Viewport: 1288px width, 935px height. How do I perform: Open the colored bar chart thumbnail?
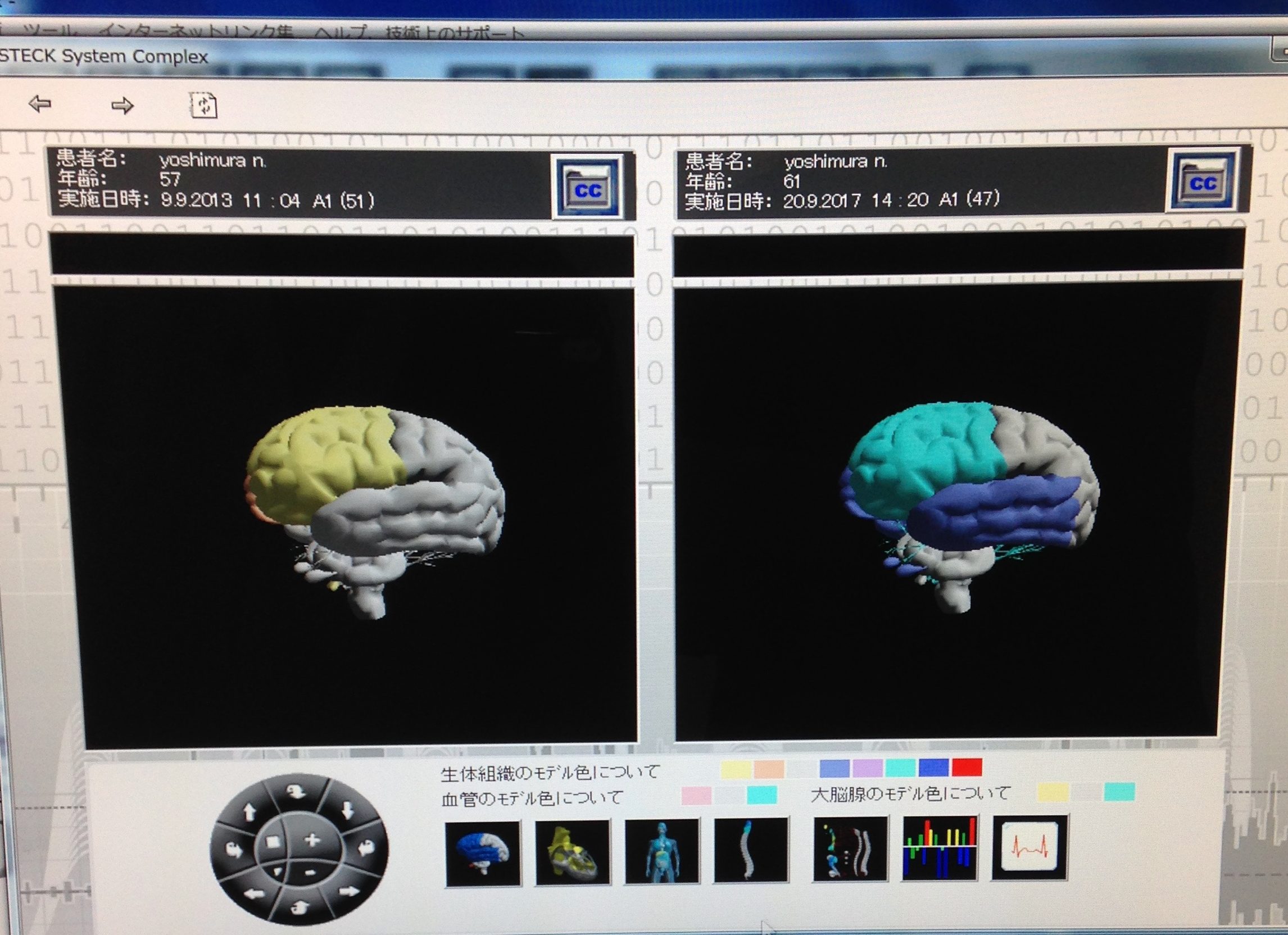(x=940, y=848)
